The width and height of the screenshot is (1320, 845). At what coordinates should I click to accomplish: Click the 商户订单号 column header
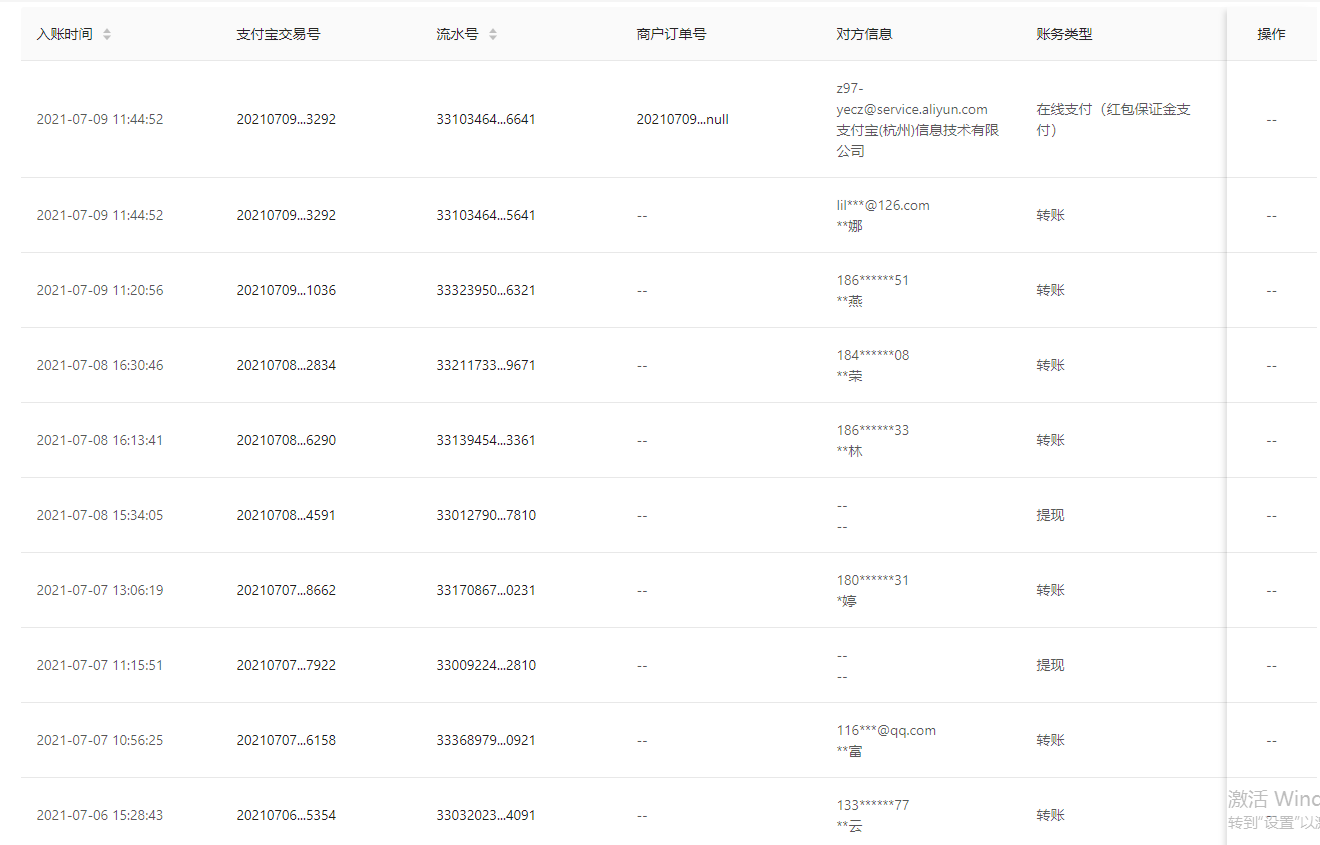click(671, 34)
